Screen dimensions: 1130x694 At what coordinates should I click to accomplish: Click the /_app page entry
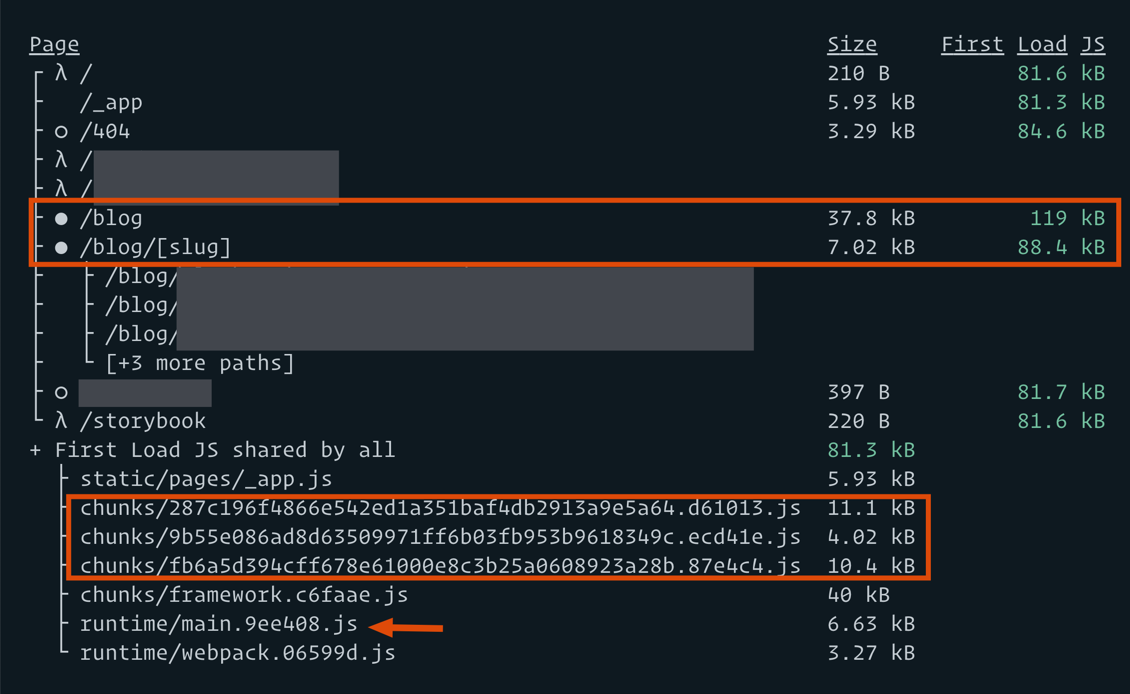[x=111, y=102]
